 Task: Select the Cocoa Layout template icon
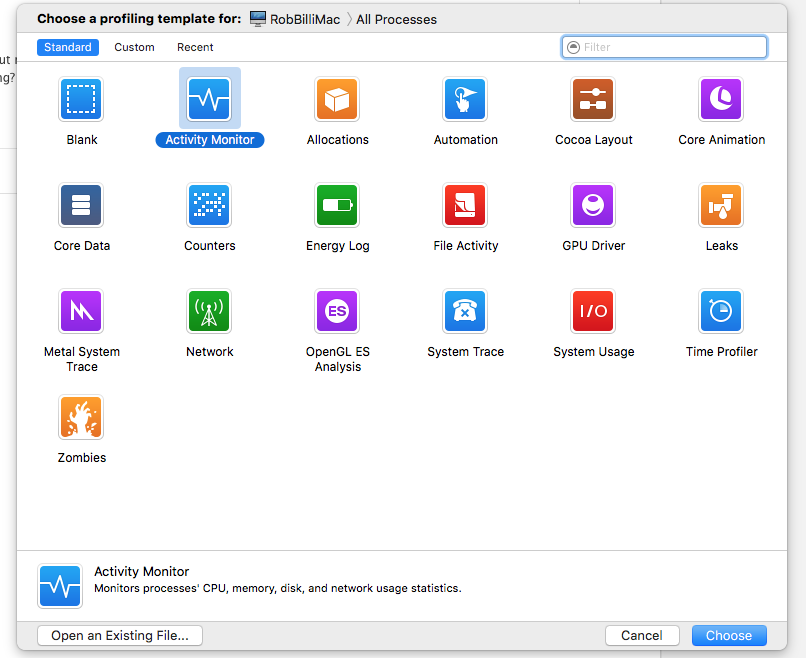click(x=593, y=99)
